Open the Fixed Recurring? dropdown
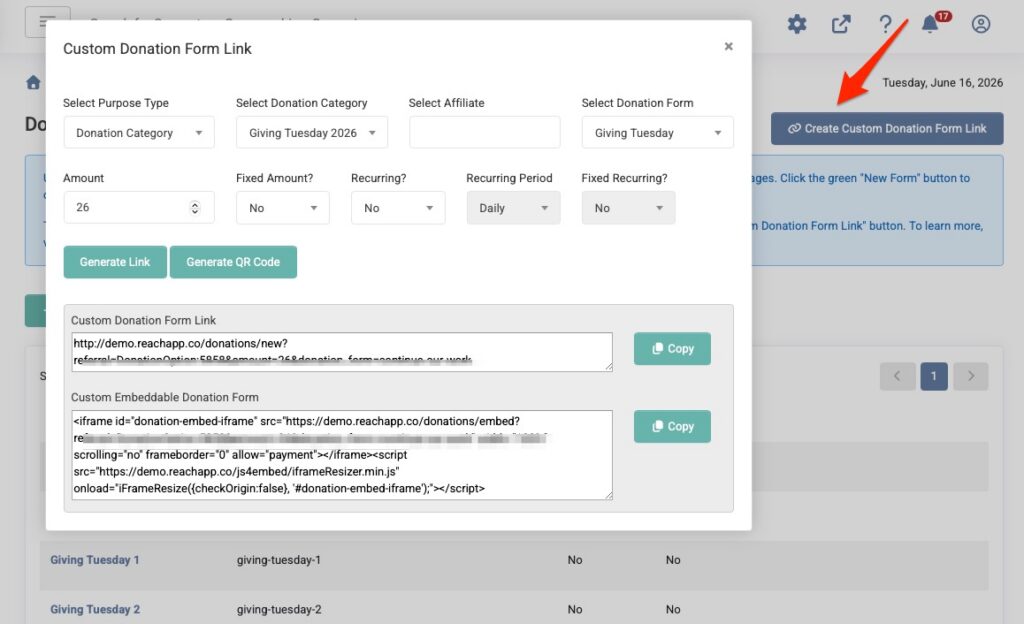 [x=628, y=208]
